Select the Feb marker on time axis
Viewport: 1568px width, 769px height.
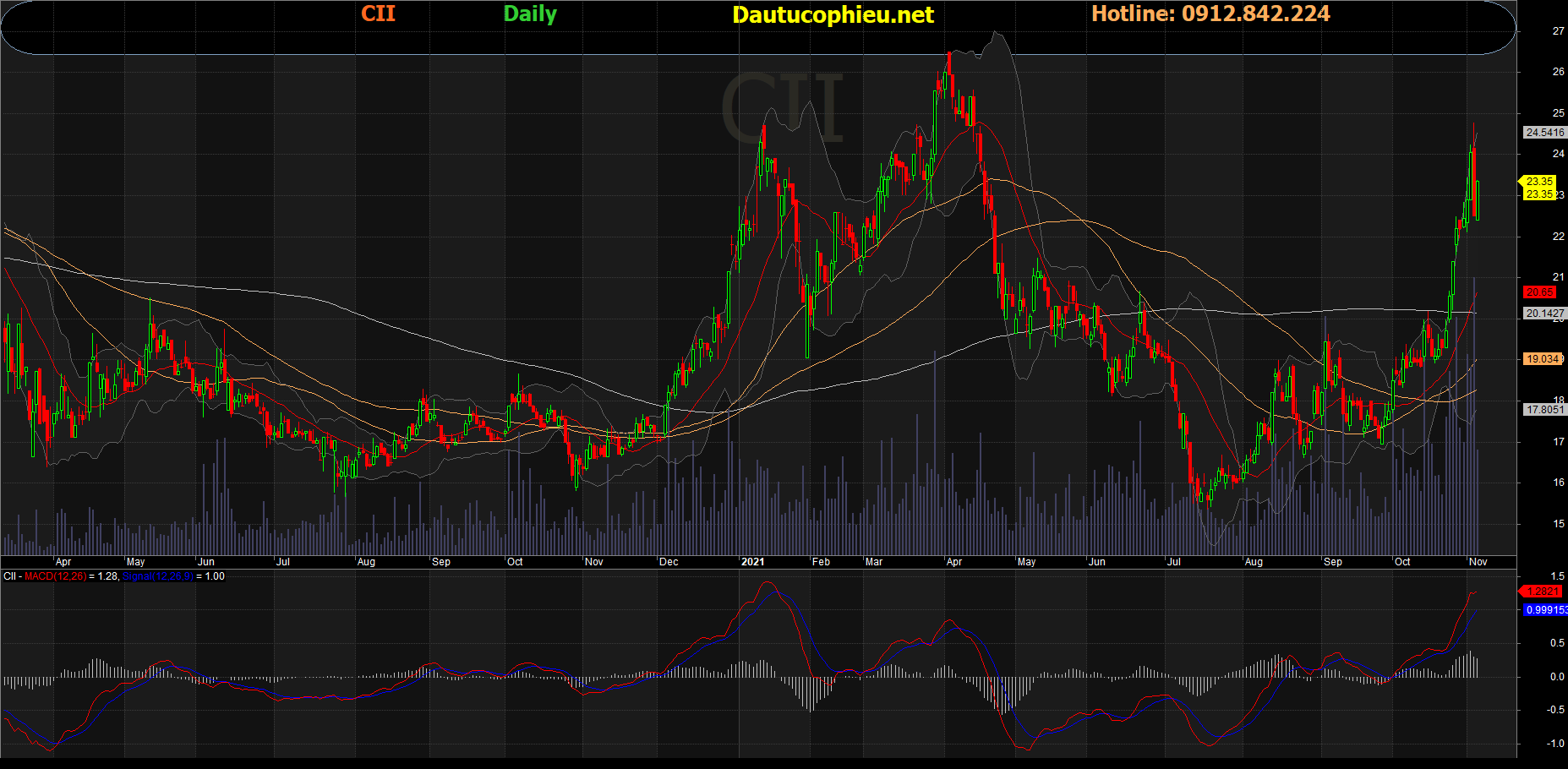pos(821,562)
